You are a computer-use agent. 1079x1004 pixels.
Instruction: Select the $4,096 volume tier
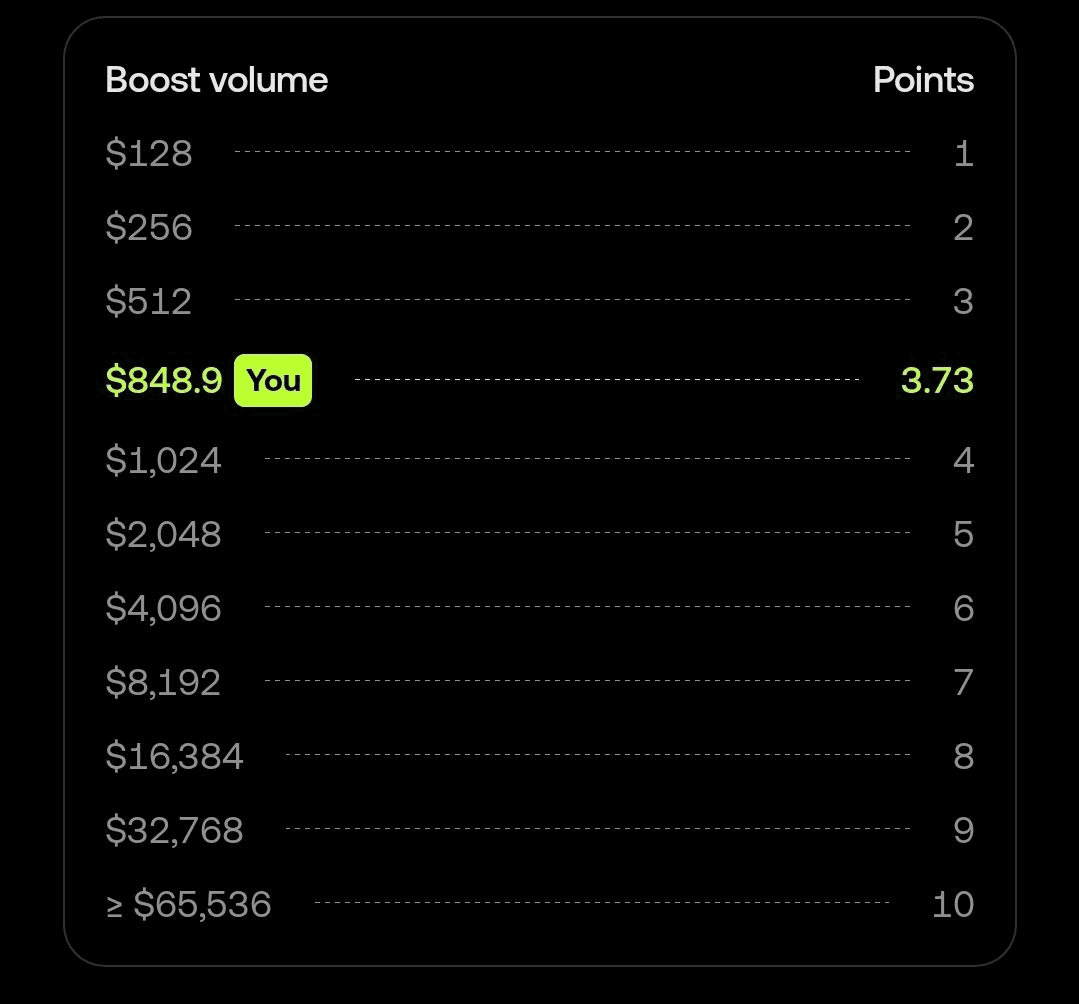click(164, 608)
